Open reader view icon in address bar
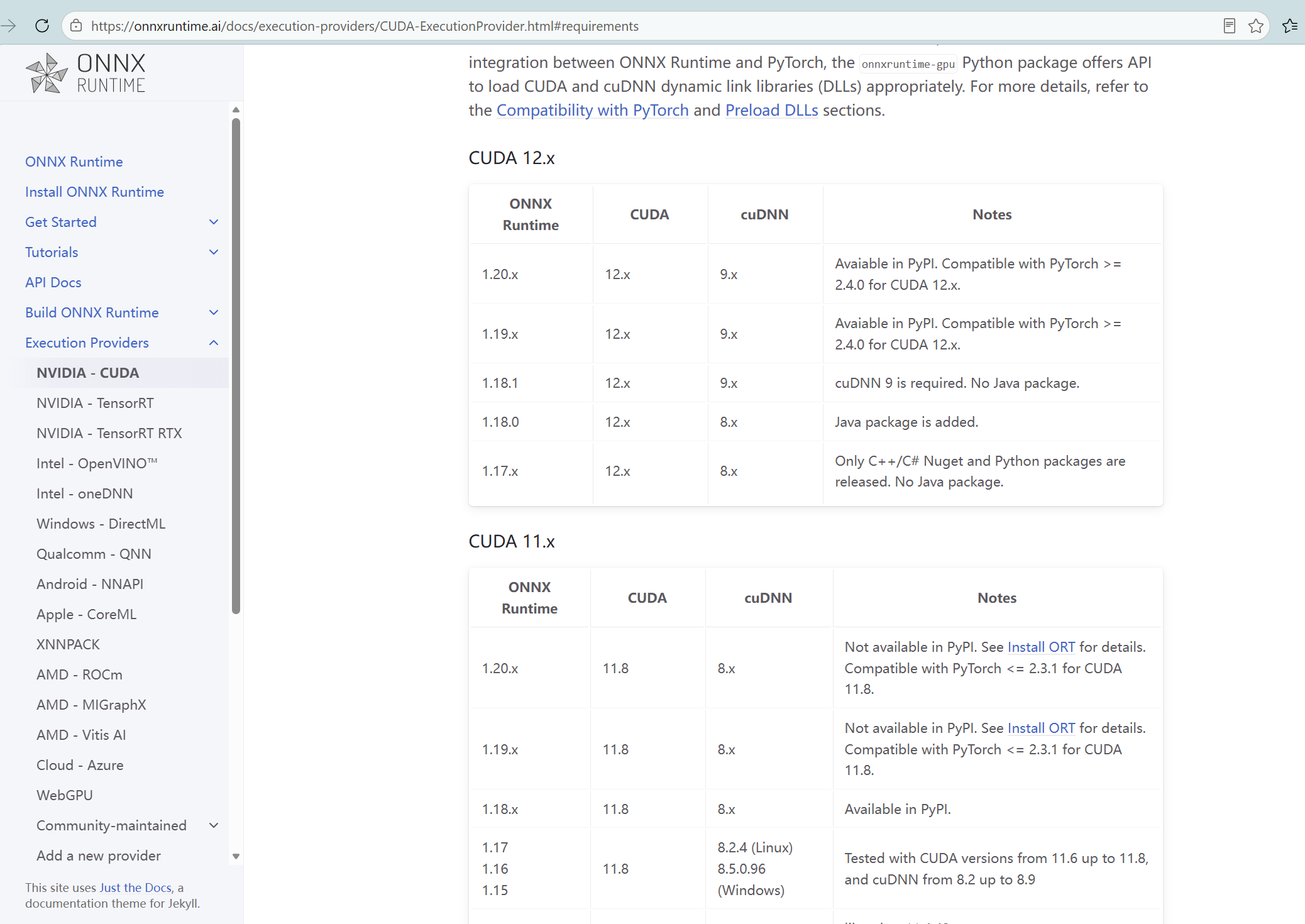This screenshot has width=1305, height=924. coord(1230,26)
